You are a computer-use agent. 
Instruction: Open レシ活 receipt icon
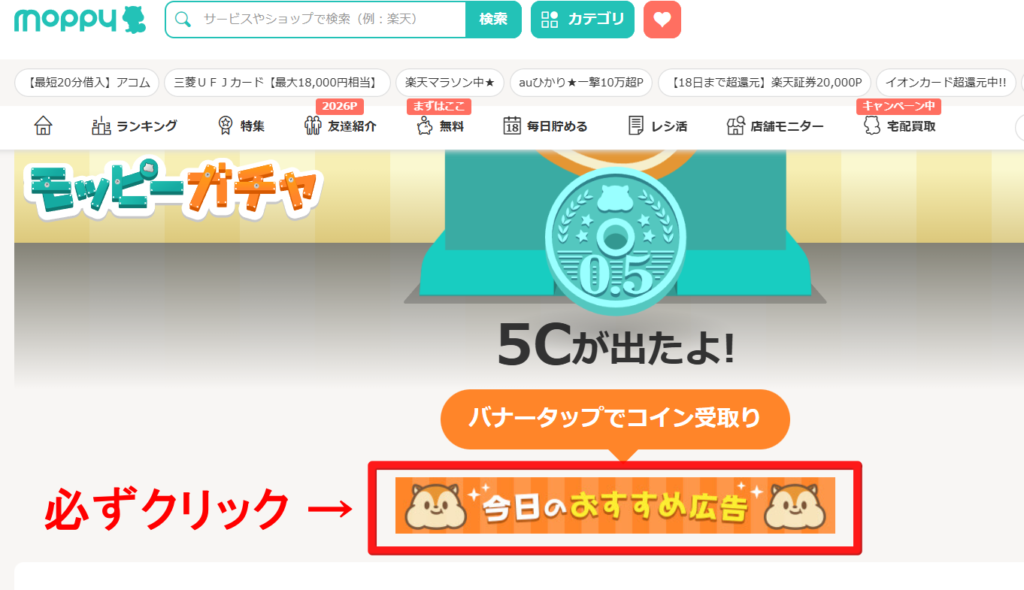635,125
